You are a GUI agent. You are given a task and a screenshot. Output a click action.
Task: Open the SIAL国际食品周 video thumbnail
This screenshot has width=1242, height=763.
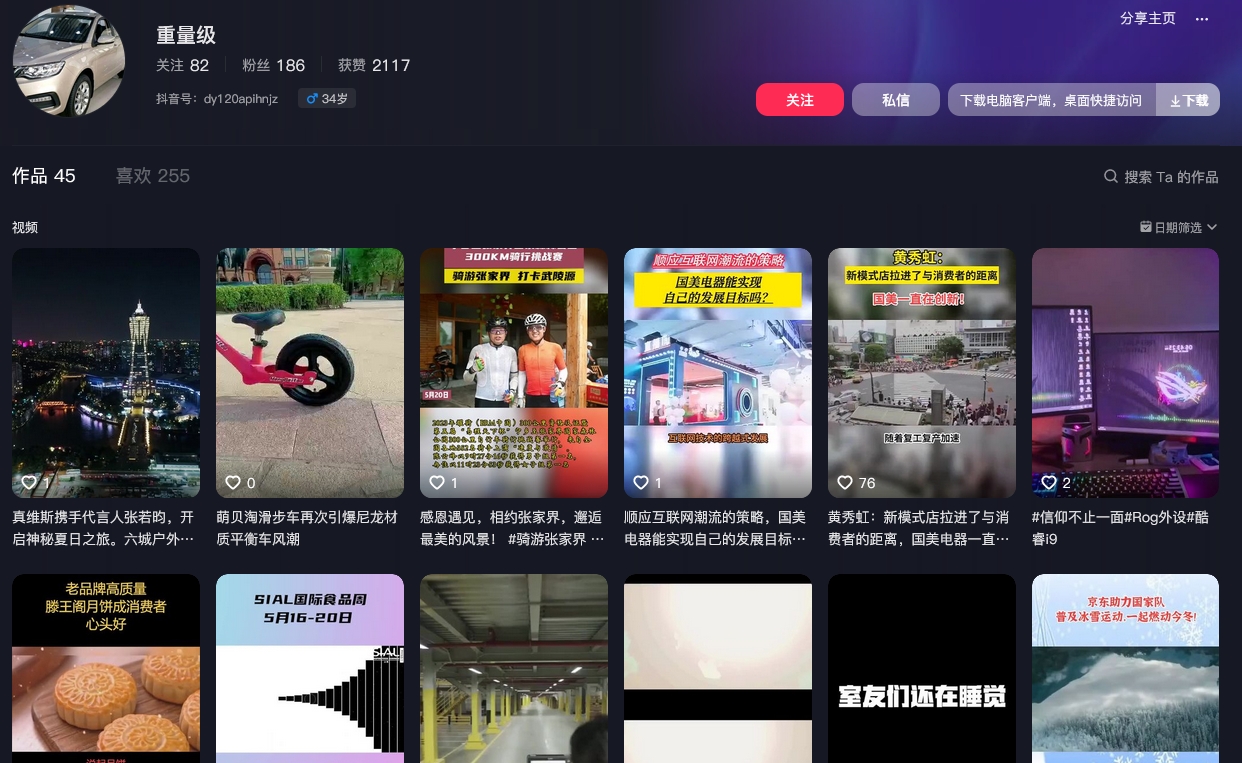(x=310, y=668)
